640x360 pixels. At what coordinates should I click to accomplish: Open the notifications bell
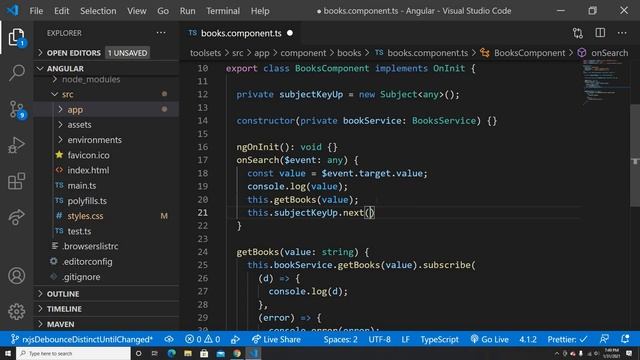pos(625,339)
